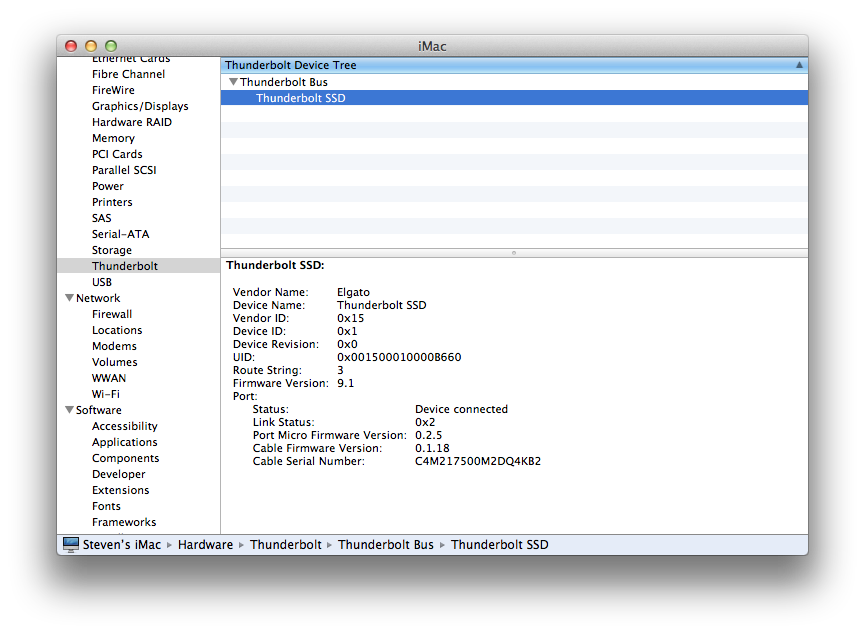Select FireWire in sidebar

click(113, 90)
